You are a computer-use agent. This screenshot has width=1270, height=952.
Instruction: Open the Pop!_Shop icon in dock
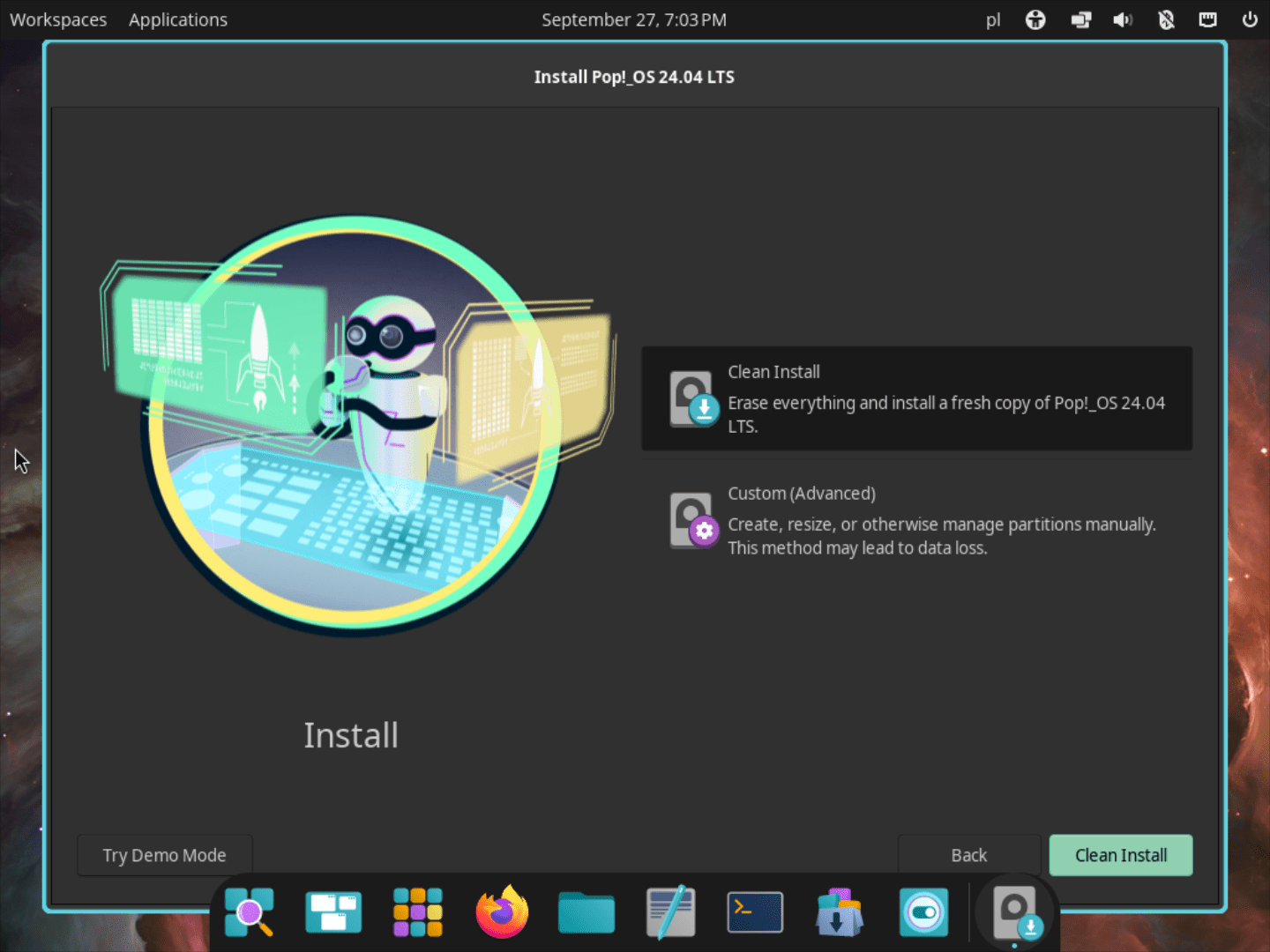click(x=839, y=912)
